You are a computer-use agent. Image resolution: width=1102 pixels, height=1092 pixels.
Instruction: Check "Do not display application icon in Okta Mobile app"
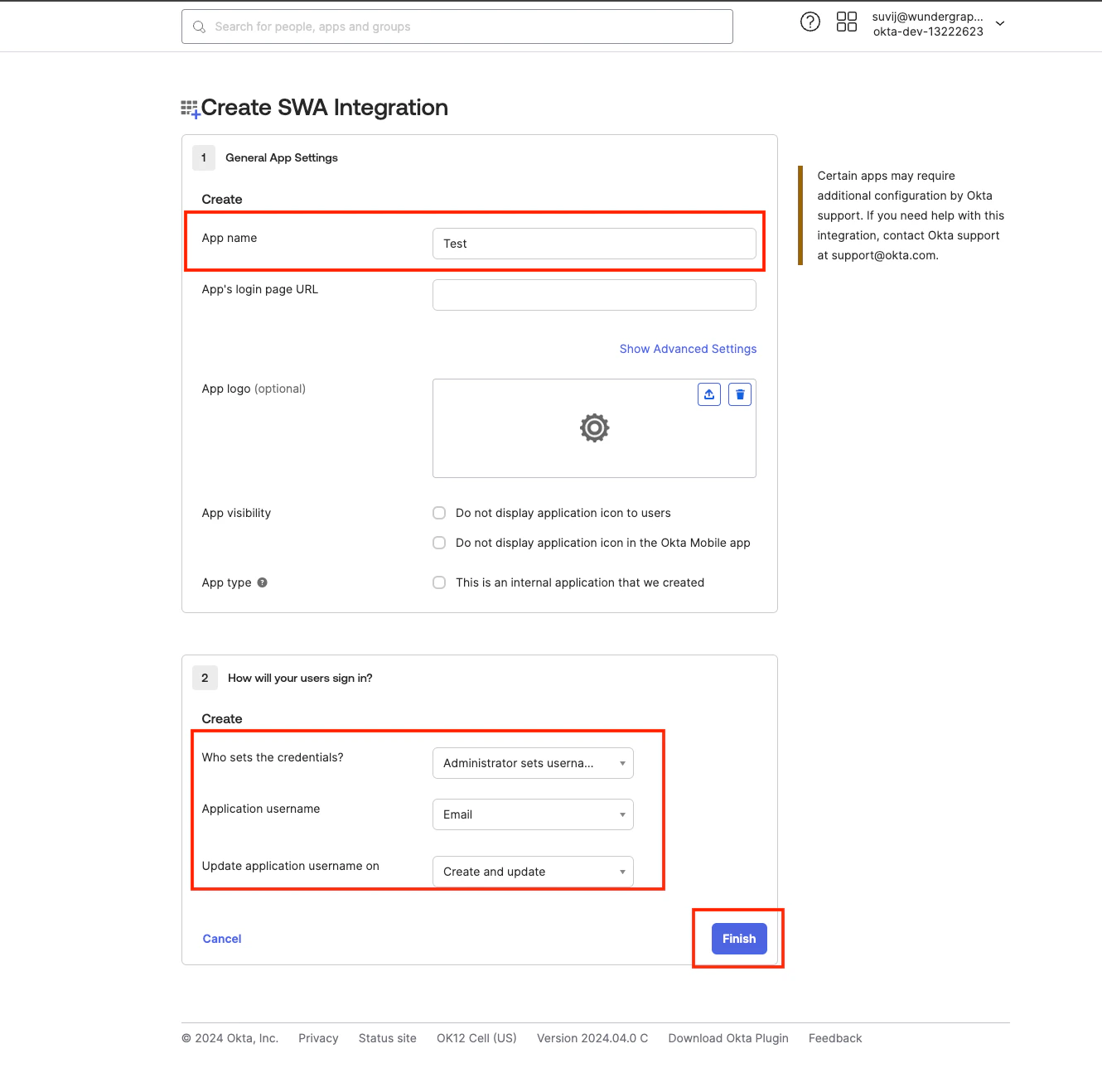point(438,543)
